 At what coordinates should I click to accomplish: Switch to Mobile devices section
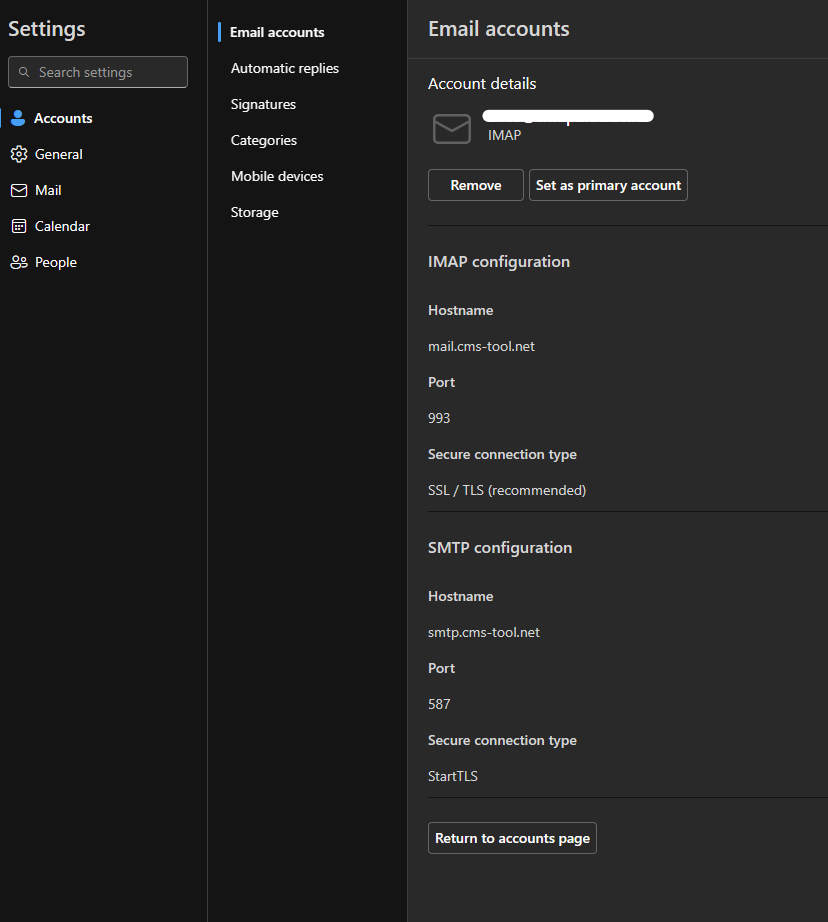pos(277,176)
